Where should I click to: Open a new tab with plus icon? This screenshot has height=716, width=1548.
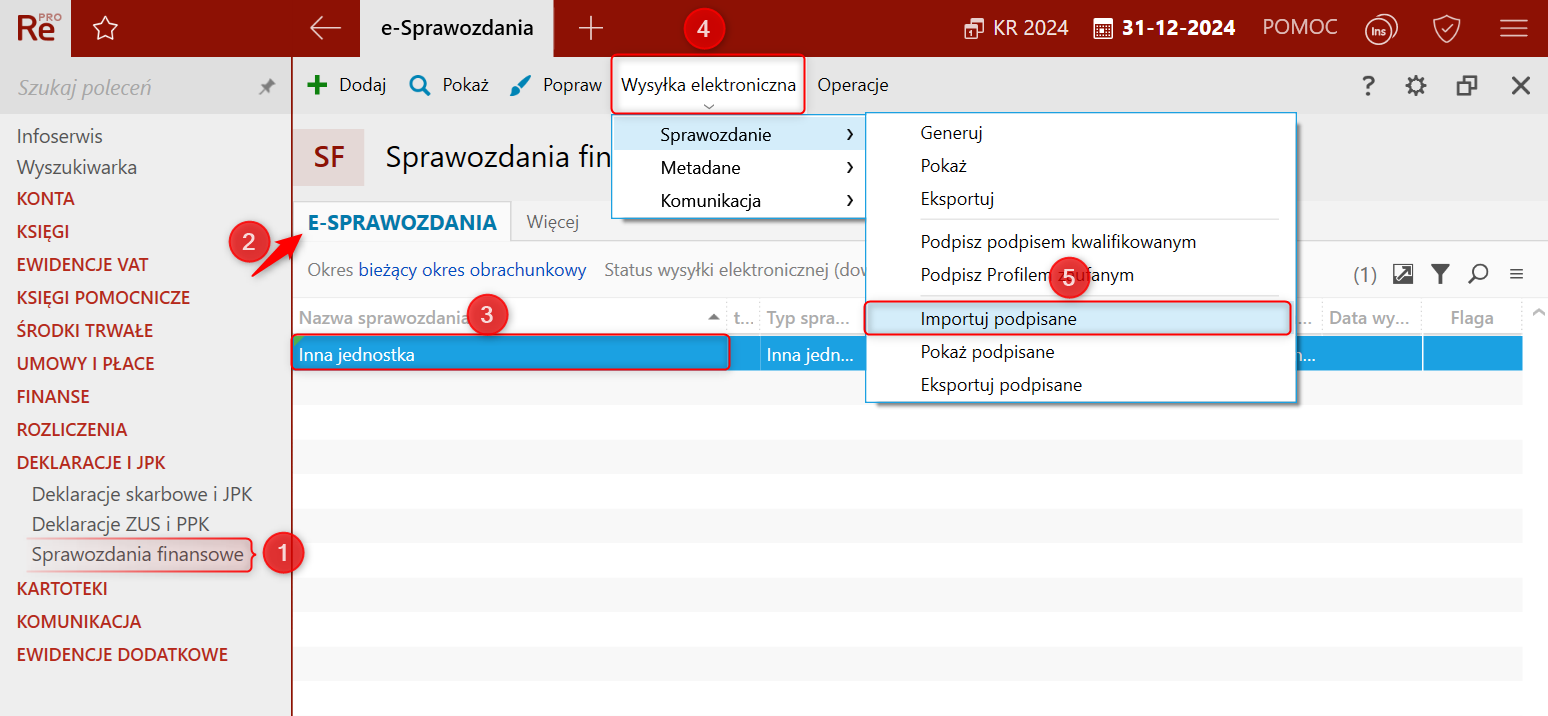pyautogui.click(x=591, y=28)
